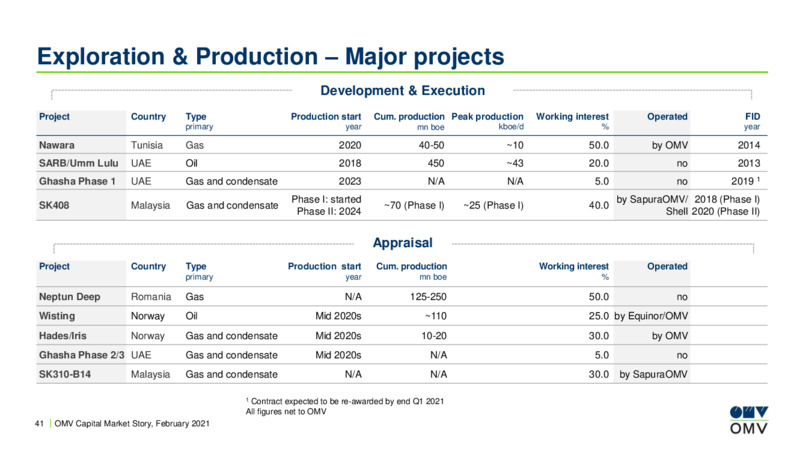Click 'by OMV' in the Nawara row
The image size is (800, 451).
pos(670,145)
